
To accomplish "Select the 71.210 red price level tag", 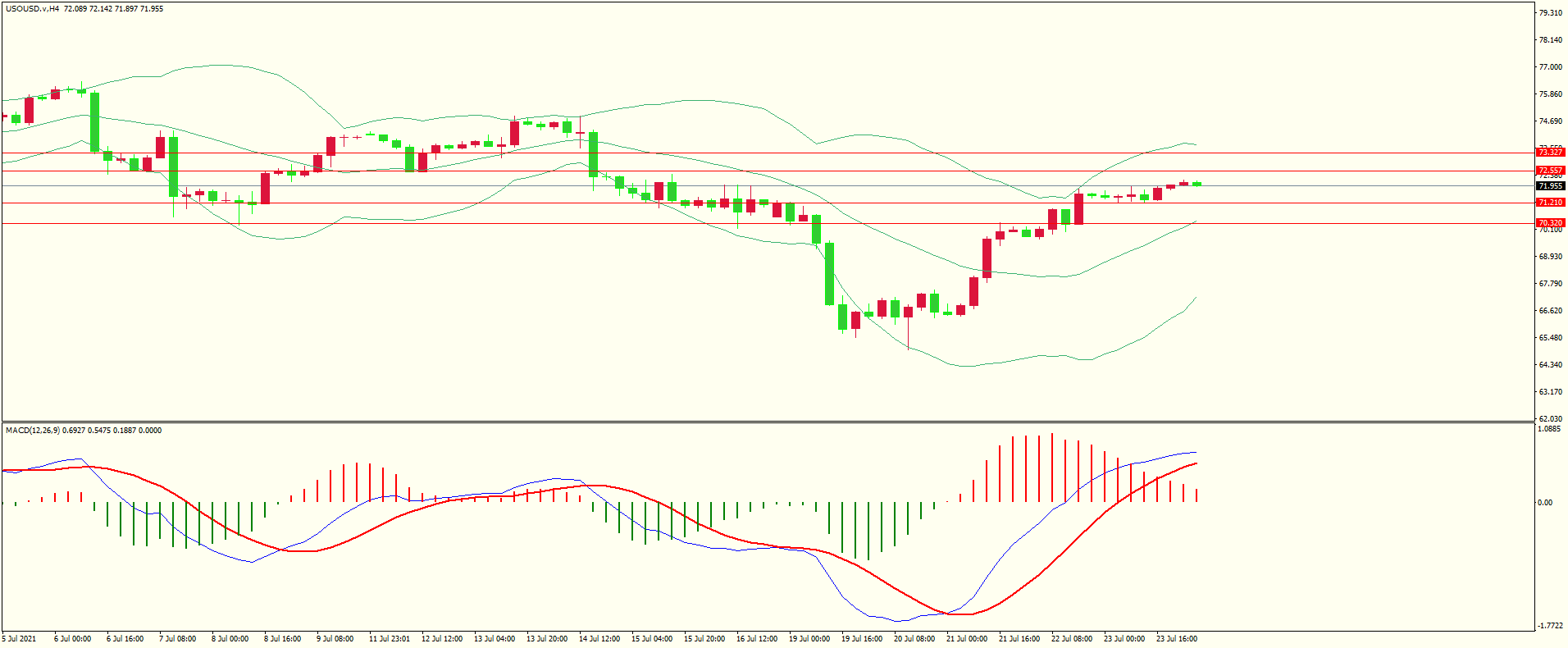I will [x=1550, y=203].
